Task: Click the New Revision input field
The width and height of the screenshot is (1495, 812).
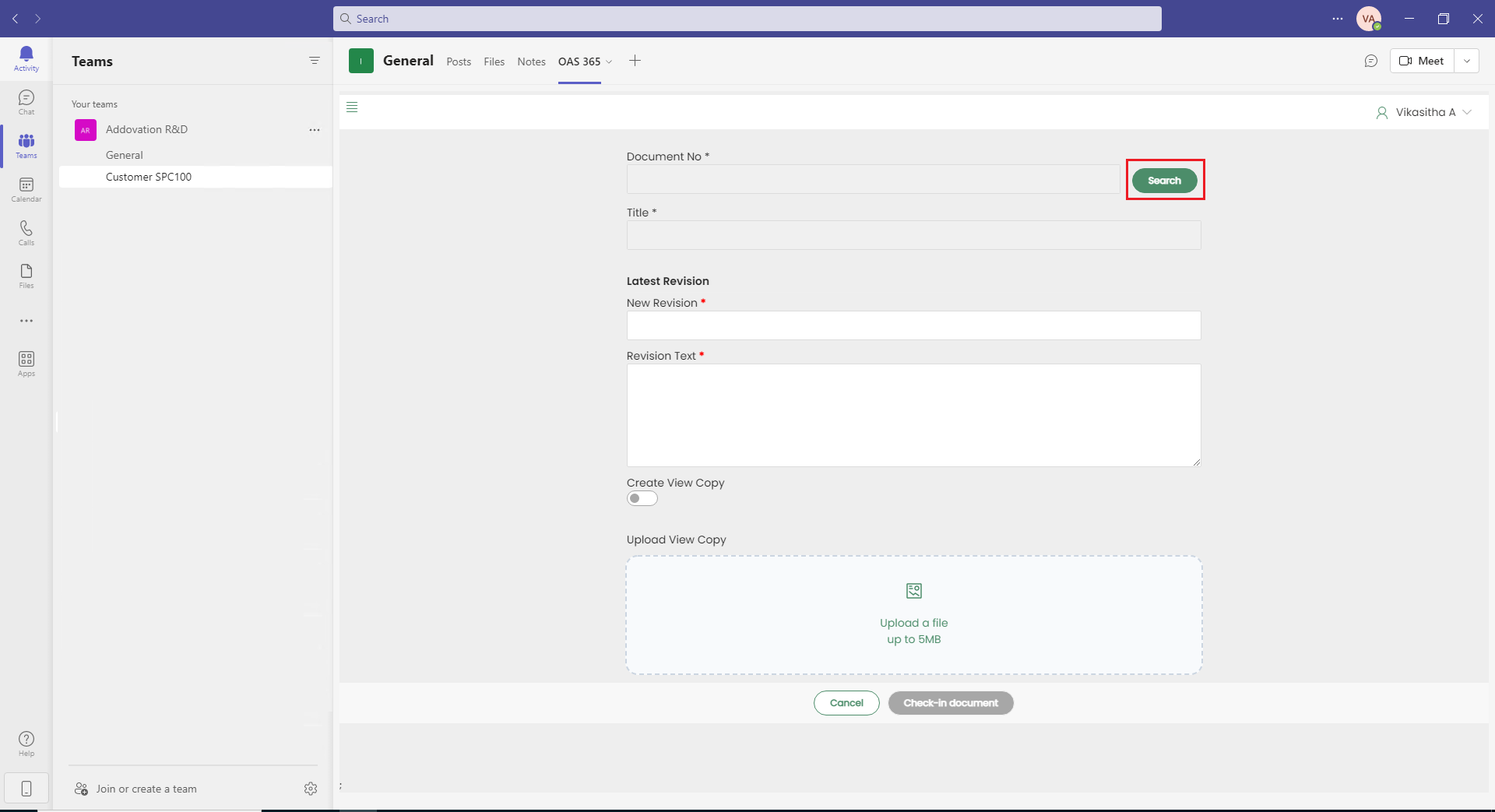Action: 913,325
